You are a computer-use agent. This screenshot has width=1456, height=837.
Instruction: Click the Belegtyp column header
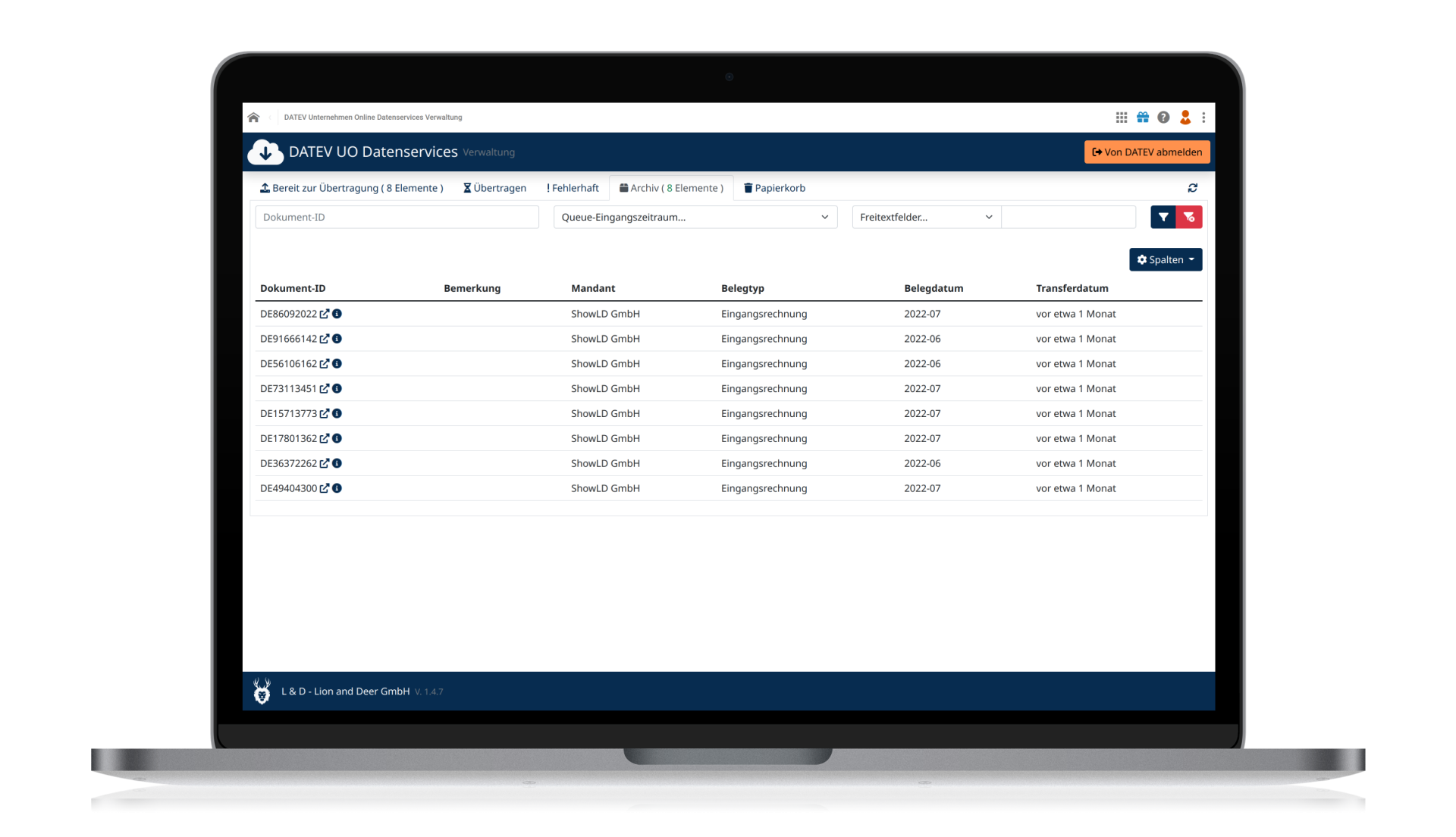[x=742, y=289]
